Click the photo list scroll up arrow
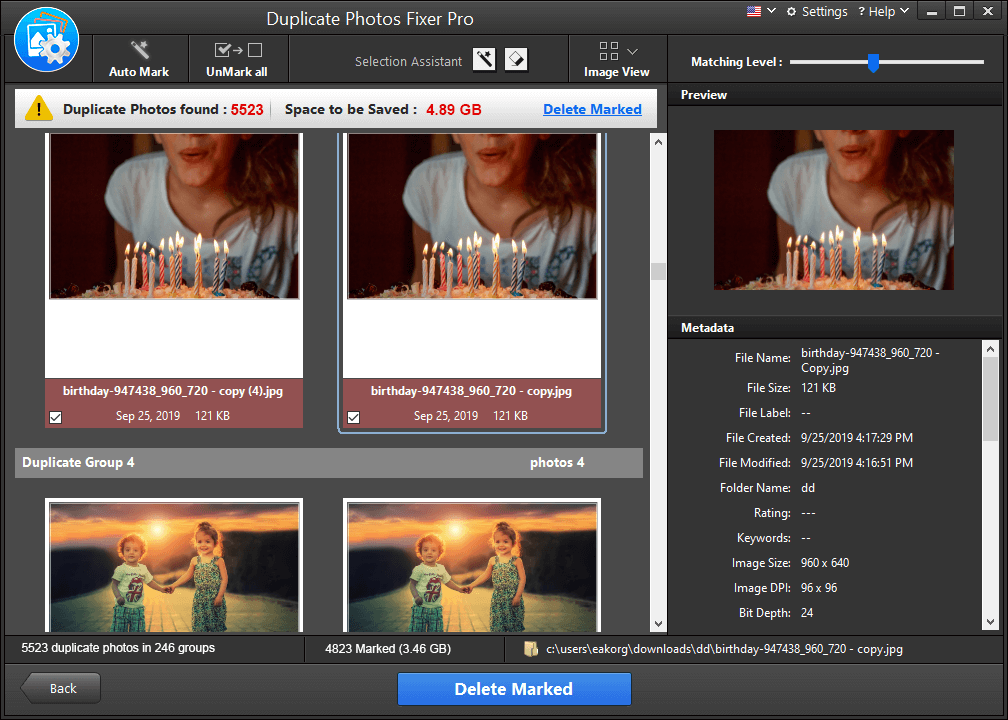 pyautogui.click(x=658, y=141)
